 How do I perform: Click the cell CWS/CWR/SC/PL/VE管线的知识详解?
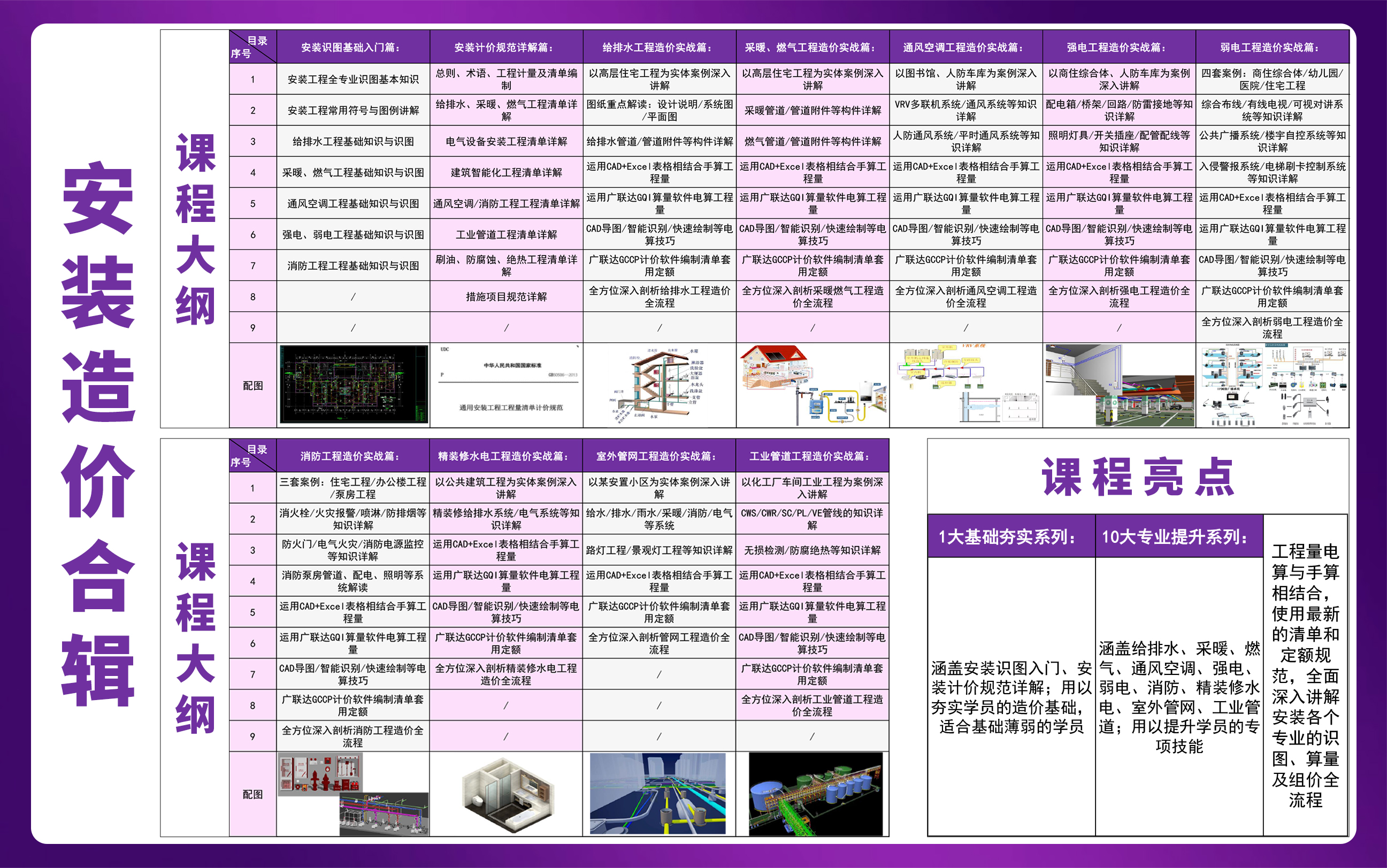[813, 519]
